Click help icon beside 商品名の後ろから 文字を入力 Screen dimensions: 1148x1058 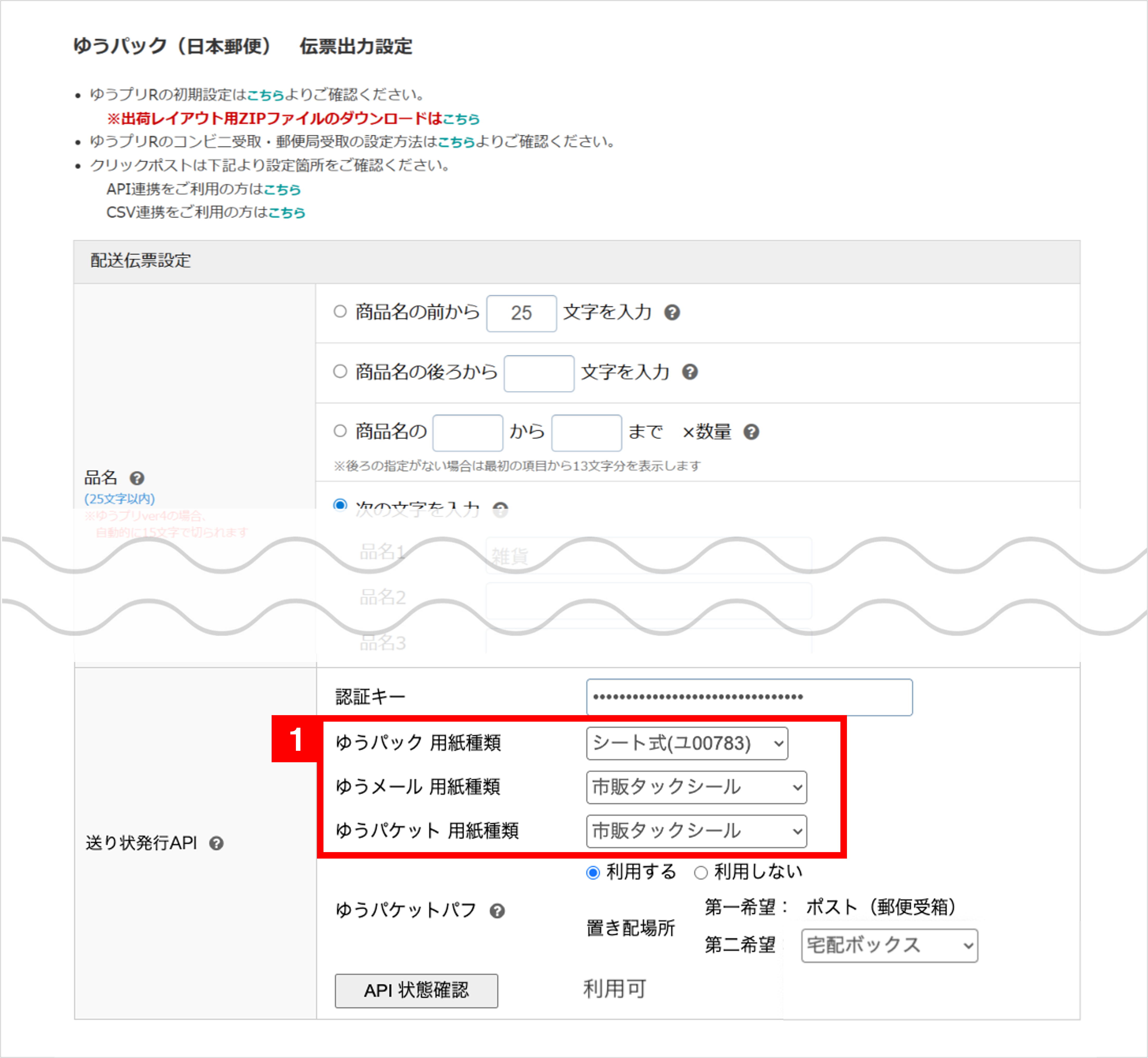point(690,372)
